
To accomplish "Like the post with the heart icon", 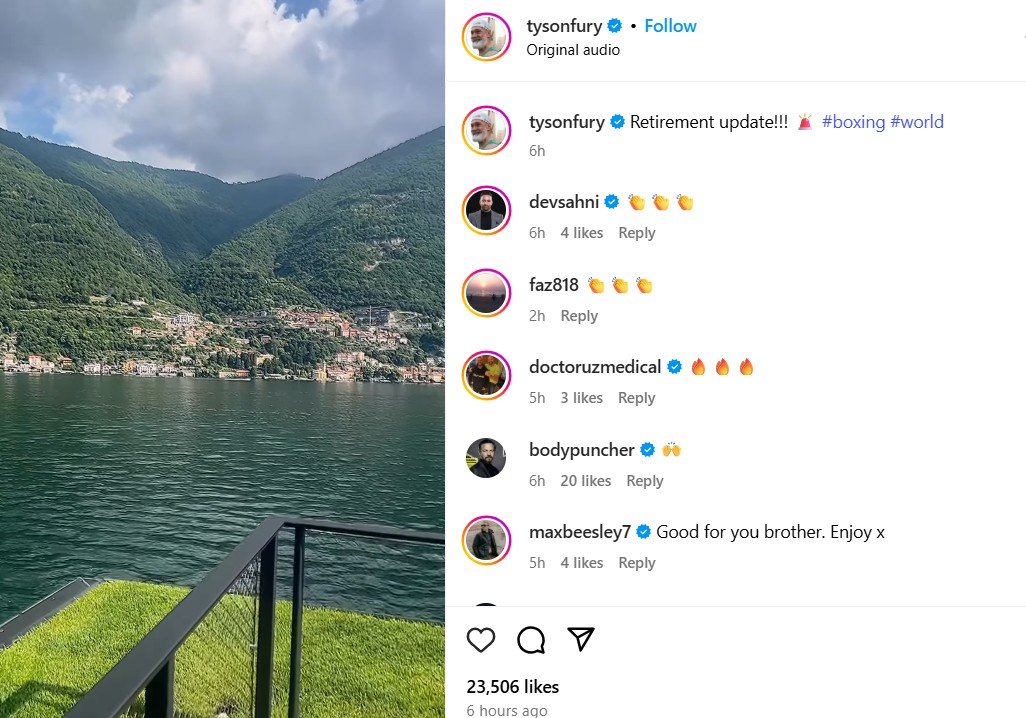I will pos(481,639).
